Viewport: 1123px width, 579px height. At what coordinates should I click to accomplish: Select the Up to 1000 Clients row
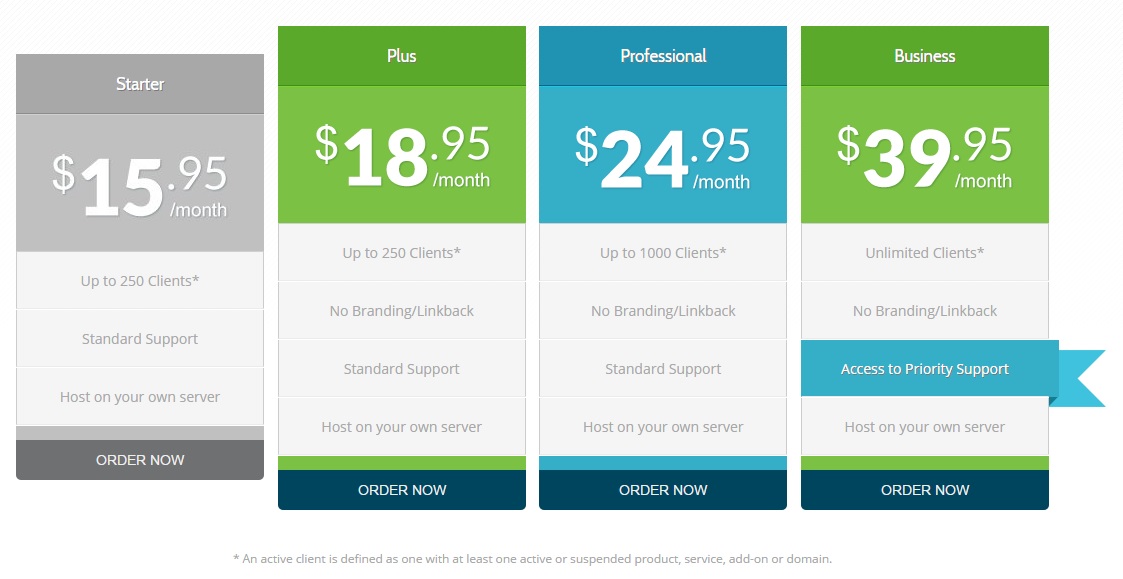(x=663, y=253)
